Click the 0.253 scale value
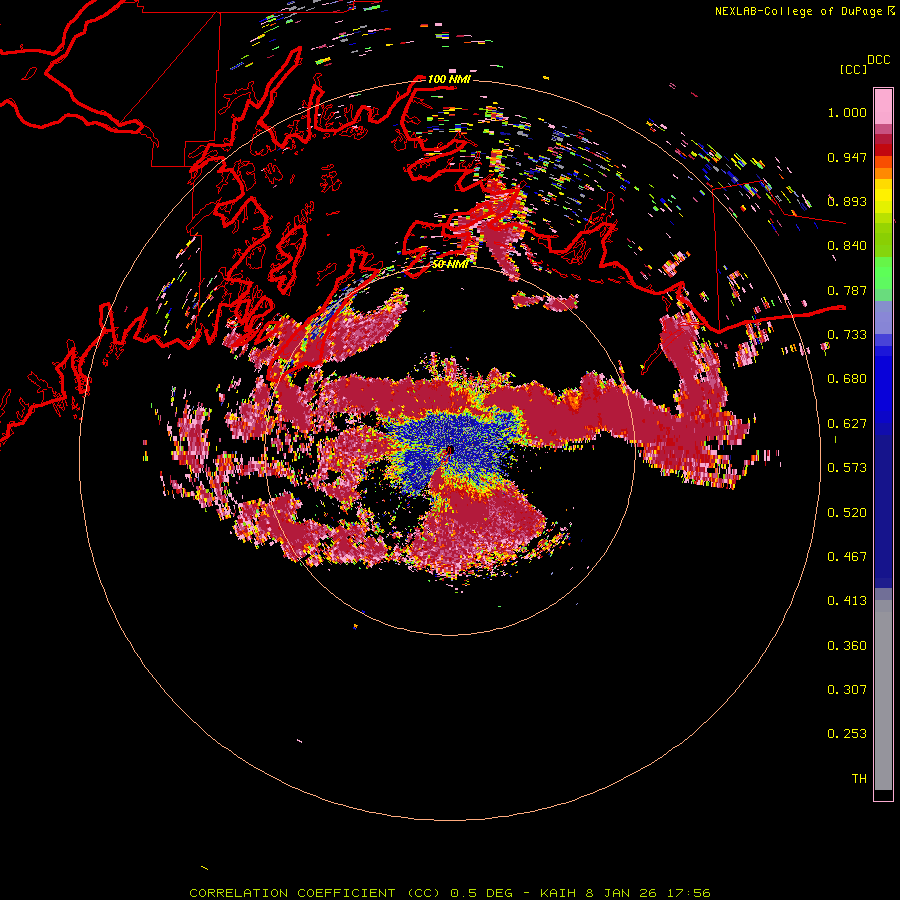Screen dimensions: 900x900 tap(847, 734)
